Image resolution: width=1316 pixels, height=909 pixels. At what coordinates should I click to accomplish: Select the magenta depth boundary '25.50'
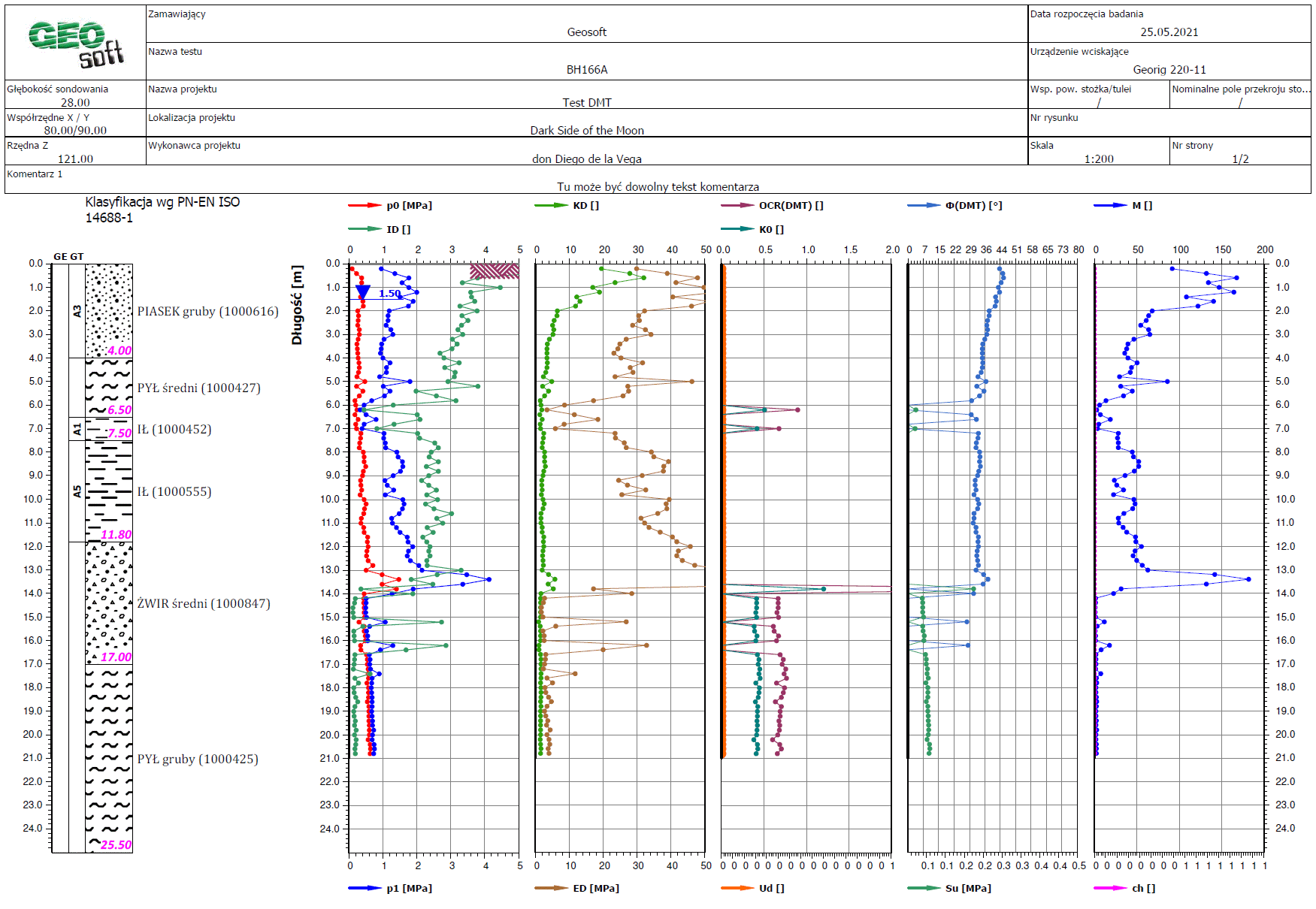(116, 845)
